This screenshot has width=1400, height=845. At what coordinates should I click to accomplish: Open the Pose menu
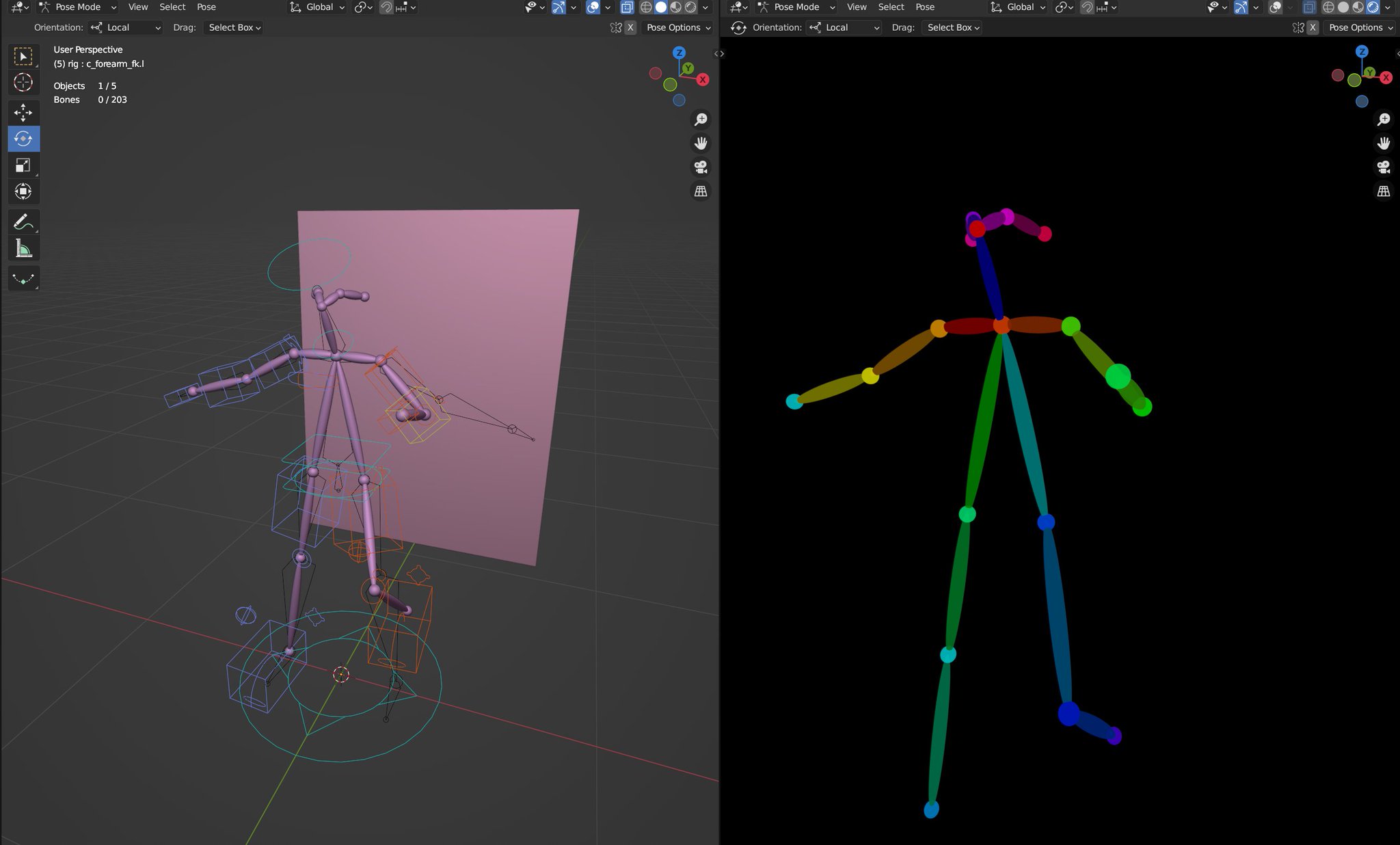pos(206,7)
